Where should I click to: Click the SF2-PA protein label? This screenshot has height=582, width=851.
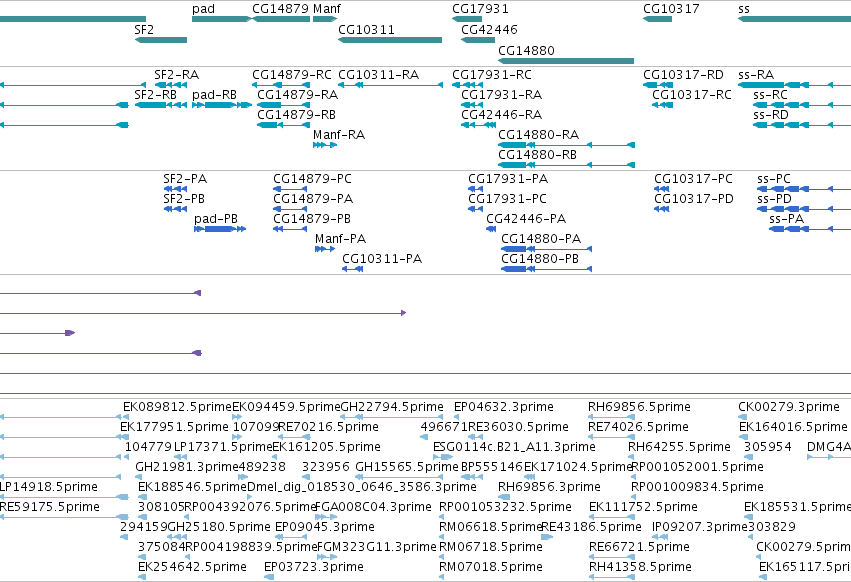point(185,179)
